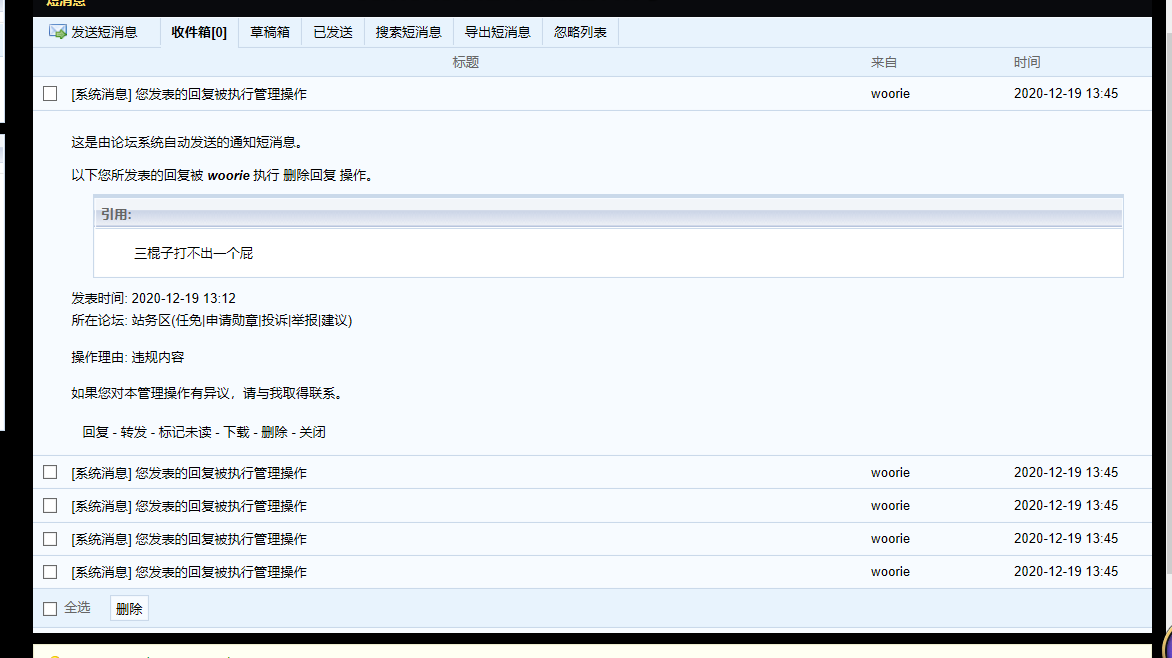Close the opened message via 关闭 link
1172x658 pixels.
pos(312,432)
